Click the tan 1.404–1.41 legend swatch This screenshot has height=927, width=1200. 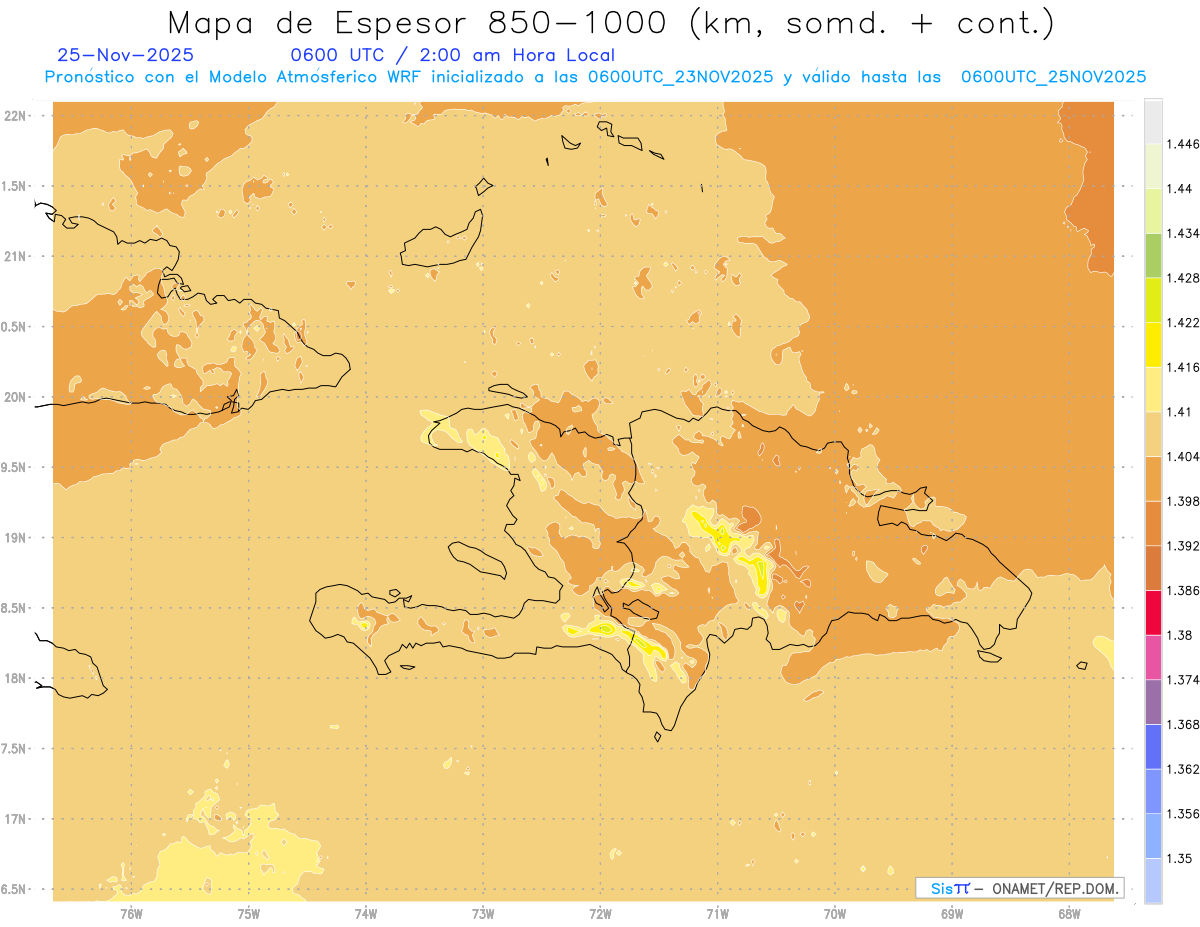point(1153,434)
